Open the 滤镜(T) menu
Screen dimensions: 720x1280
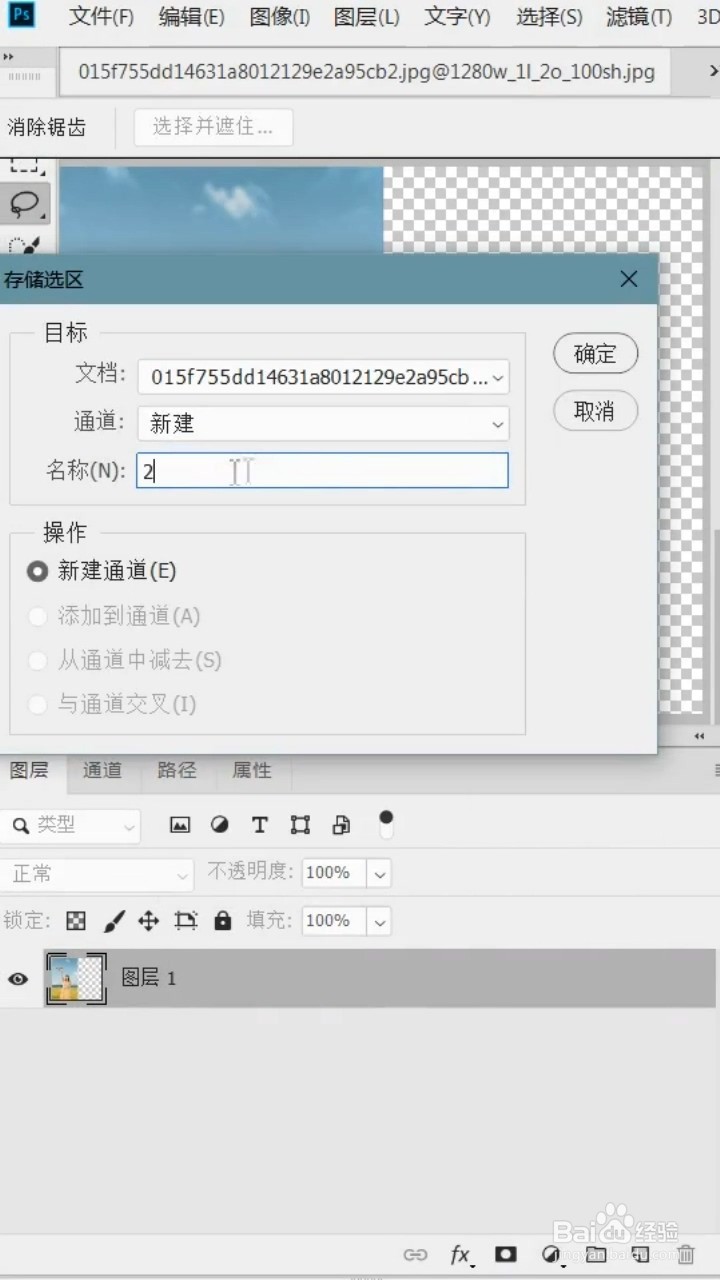pos(639,17)
